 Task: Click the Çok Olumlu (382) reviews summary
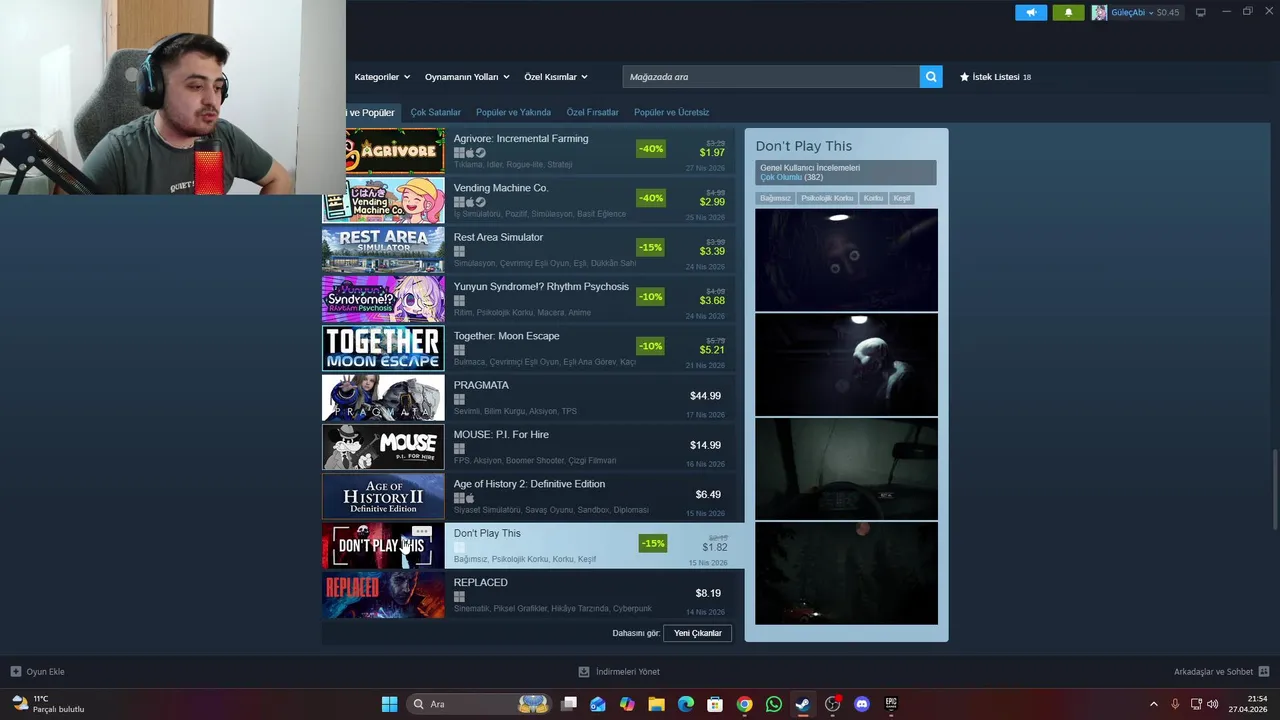[x=791, y=177]
